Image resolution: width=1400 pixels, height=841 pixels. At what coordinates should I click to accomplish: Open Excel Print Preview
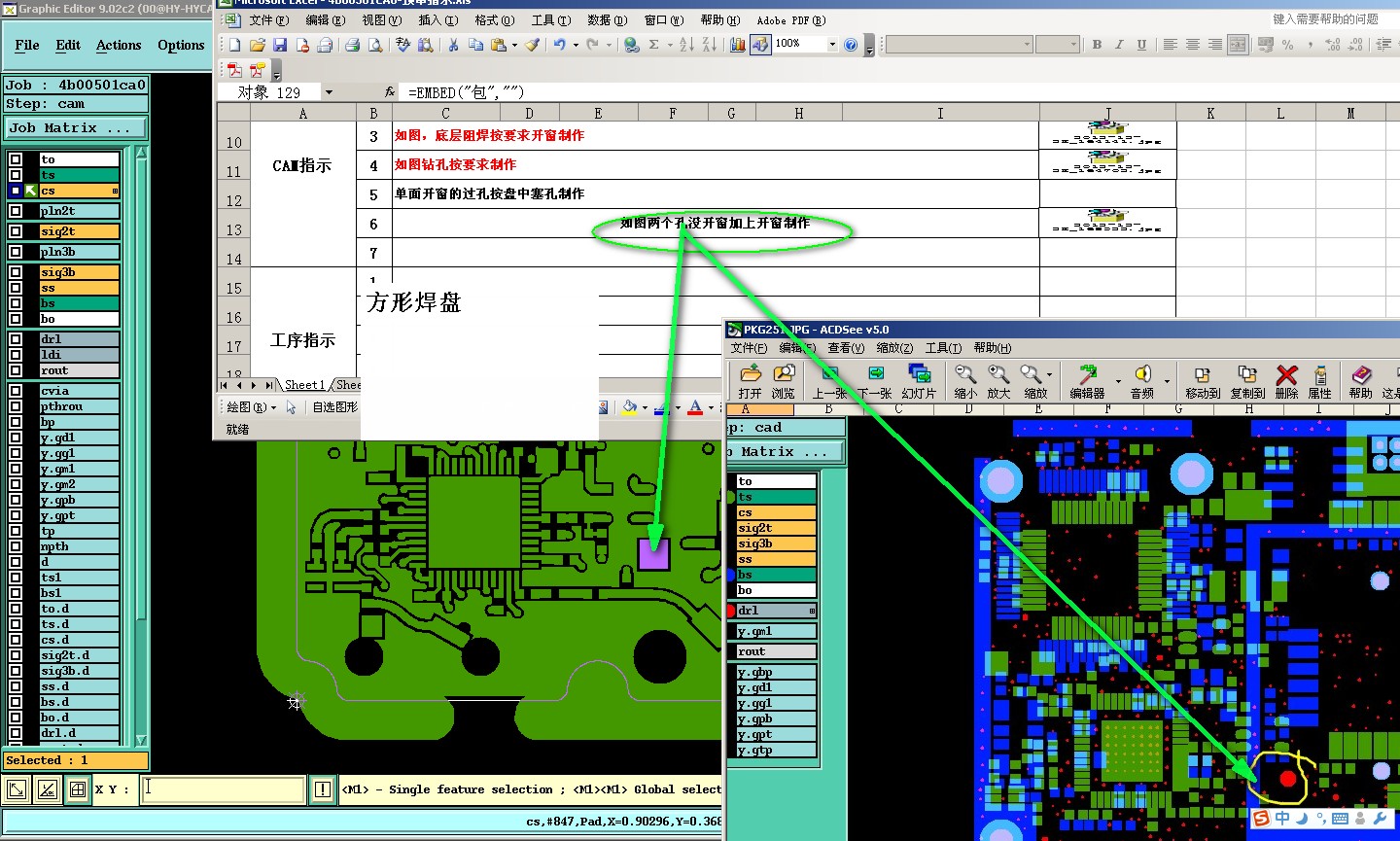point(374,45)
